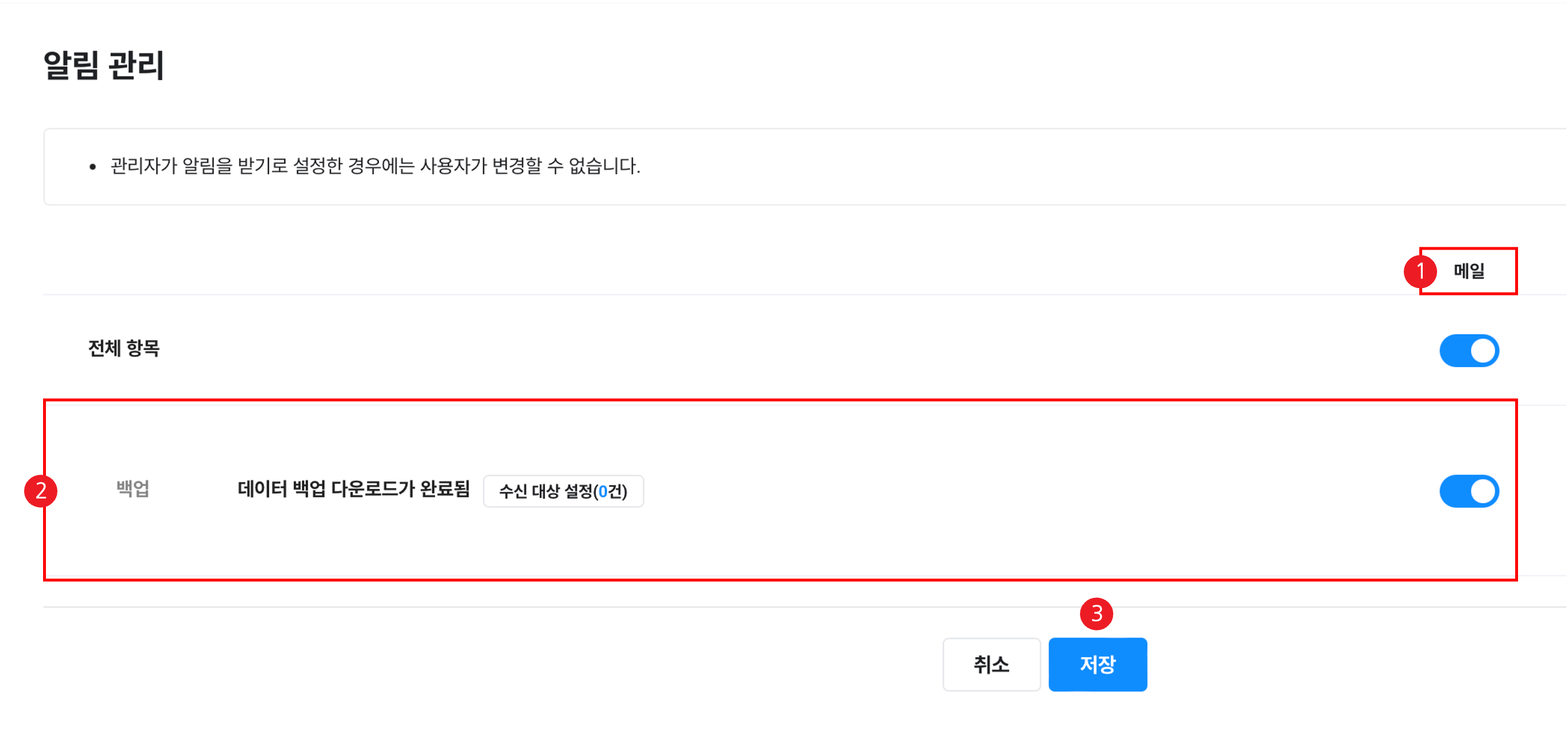Click the white knob on 전체 항목 switch
1568x731 pixels.
(1483, 351)
